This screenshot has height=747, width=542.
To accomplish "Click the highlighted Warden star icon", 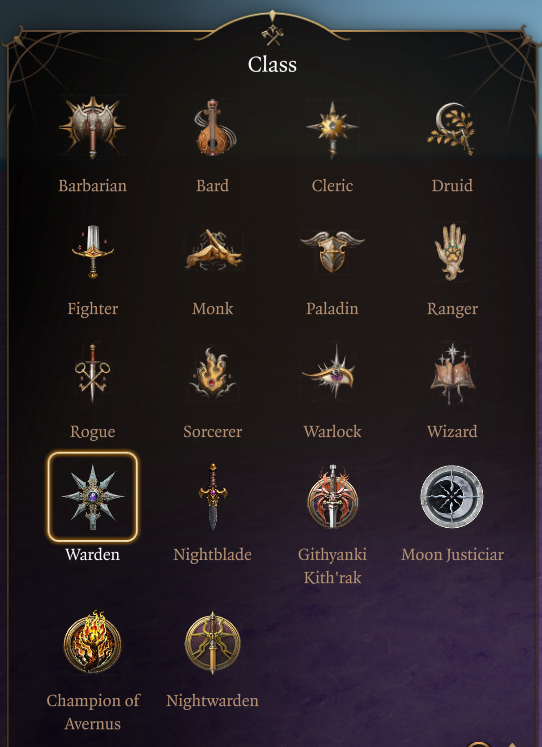I will (x=92, y=496).
